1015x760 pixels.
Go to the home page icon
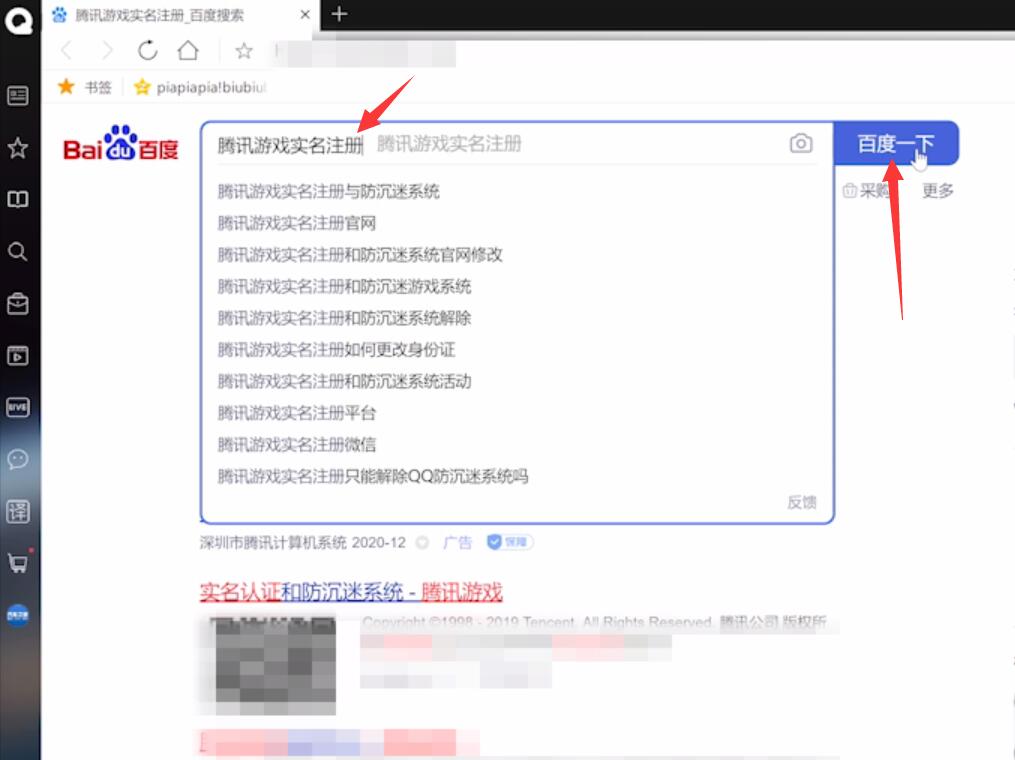coord(188,50)
